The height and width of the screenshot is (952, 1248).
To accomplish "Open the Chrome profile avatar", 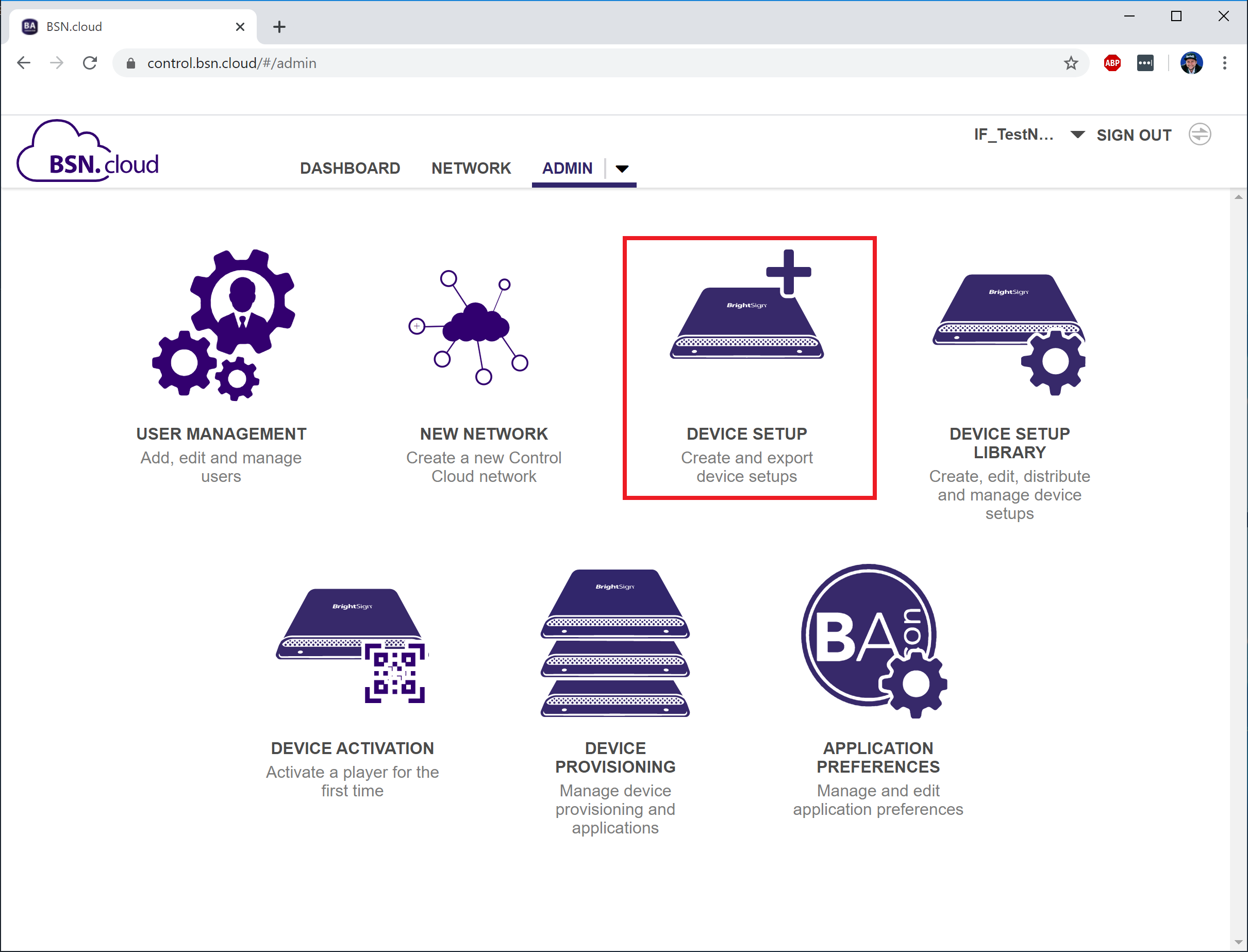I will tap(1191, 63).
